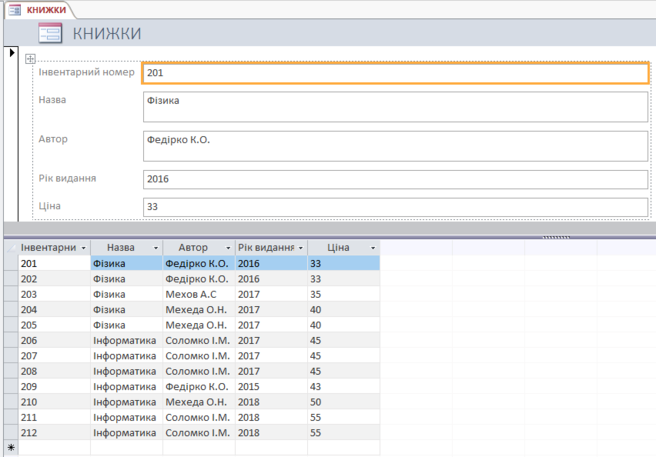Screen dimensions: 656x457
Task: Click author cell Мехов А.С
Action: [x=199, y=294]
